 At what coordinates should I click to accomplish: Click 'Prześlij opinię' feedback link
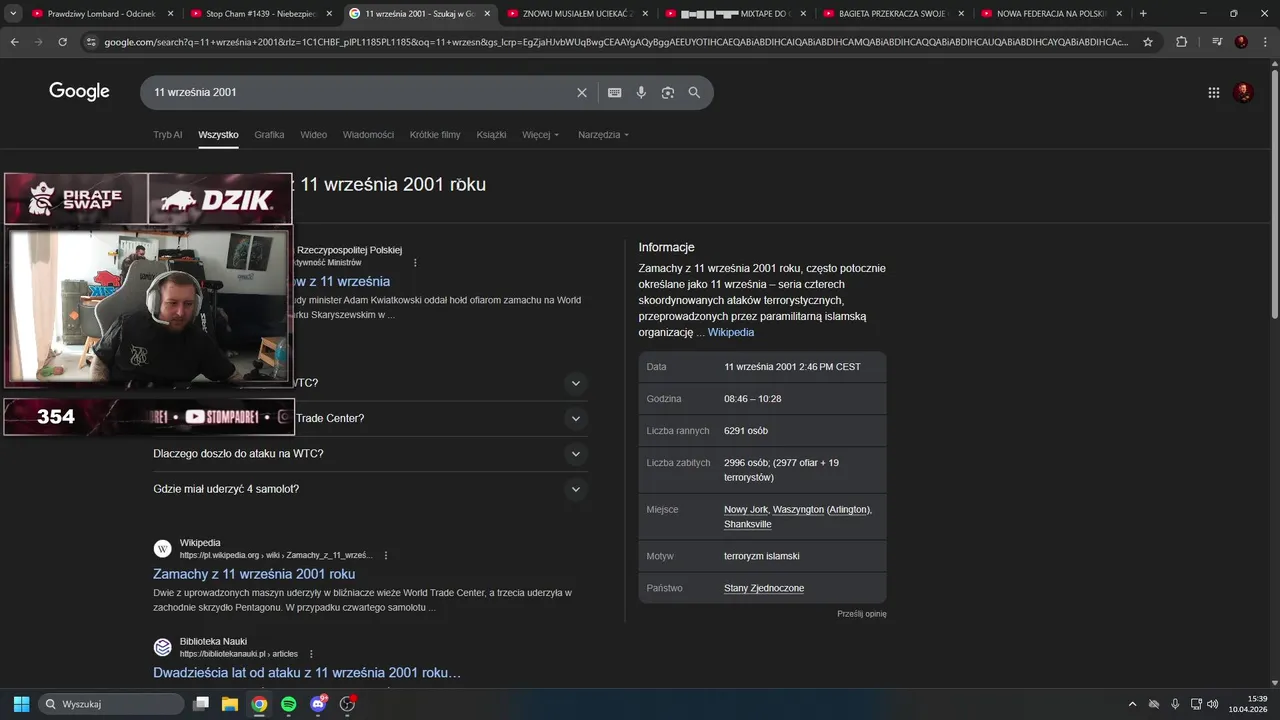pyautogui.click(x=862, y=614)
